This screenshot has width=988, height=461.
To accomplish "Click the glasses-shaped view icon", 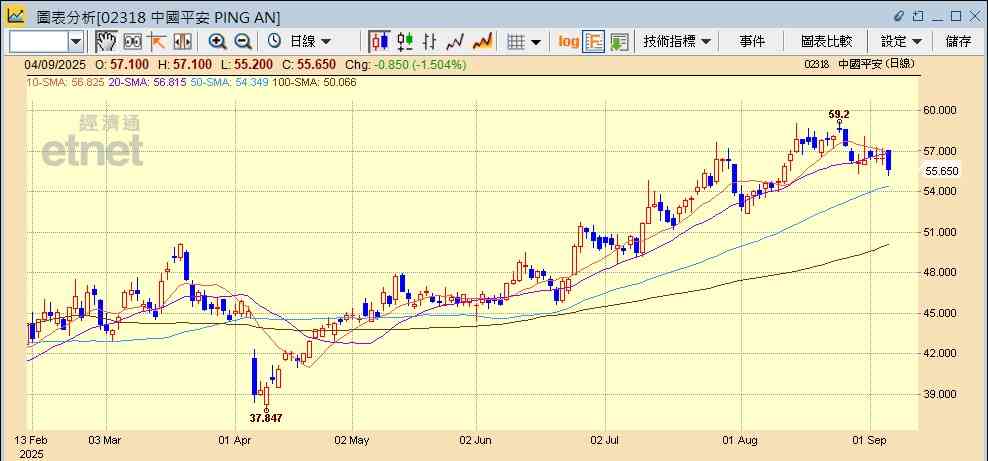I will 132,42.
